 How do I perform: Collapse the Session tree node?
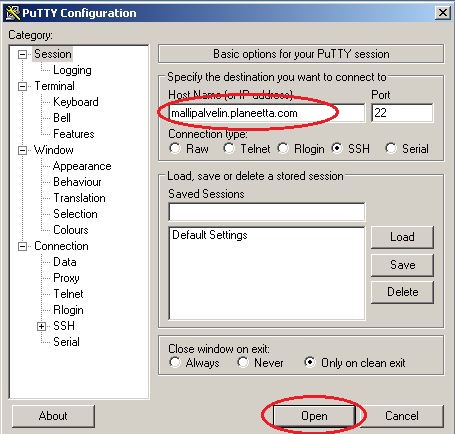(22, 54)
